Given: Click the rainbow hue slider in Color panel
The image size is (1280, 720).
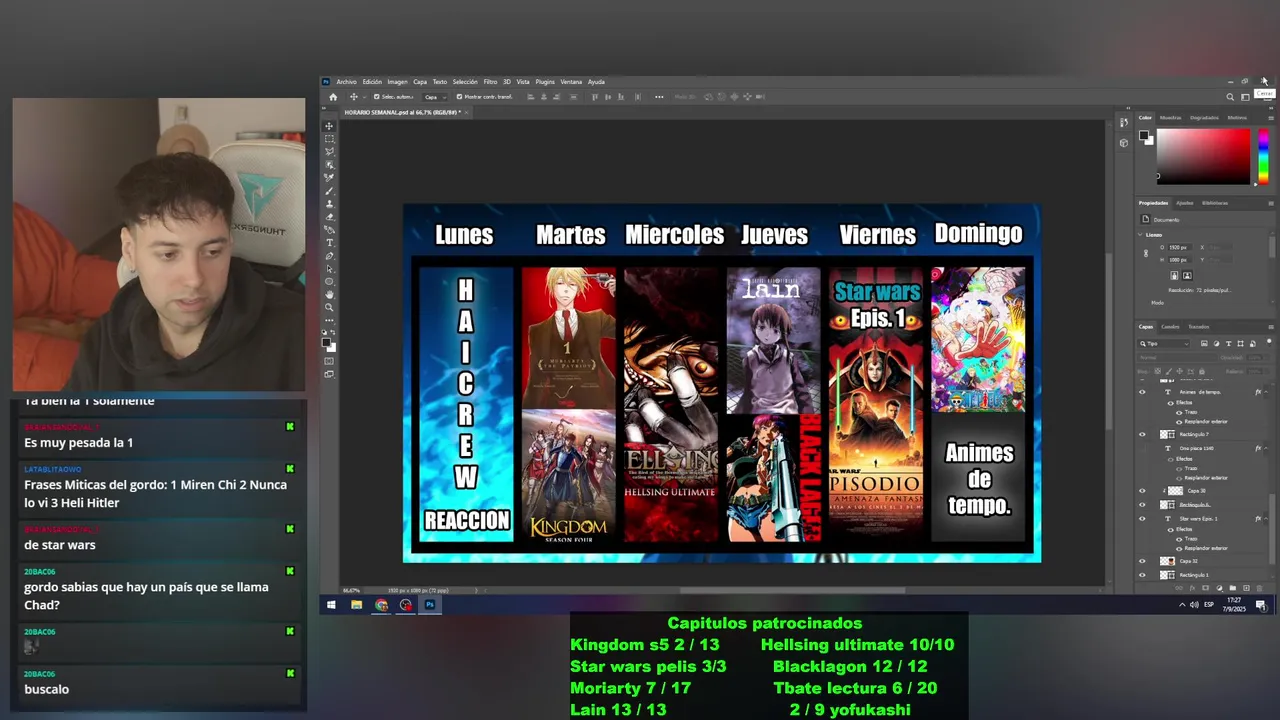Looking at the screenshot, I should point(1263,156).
